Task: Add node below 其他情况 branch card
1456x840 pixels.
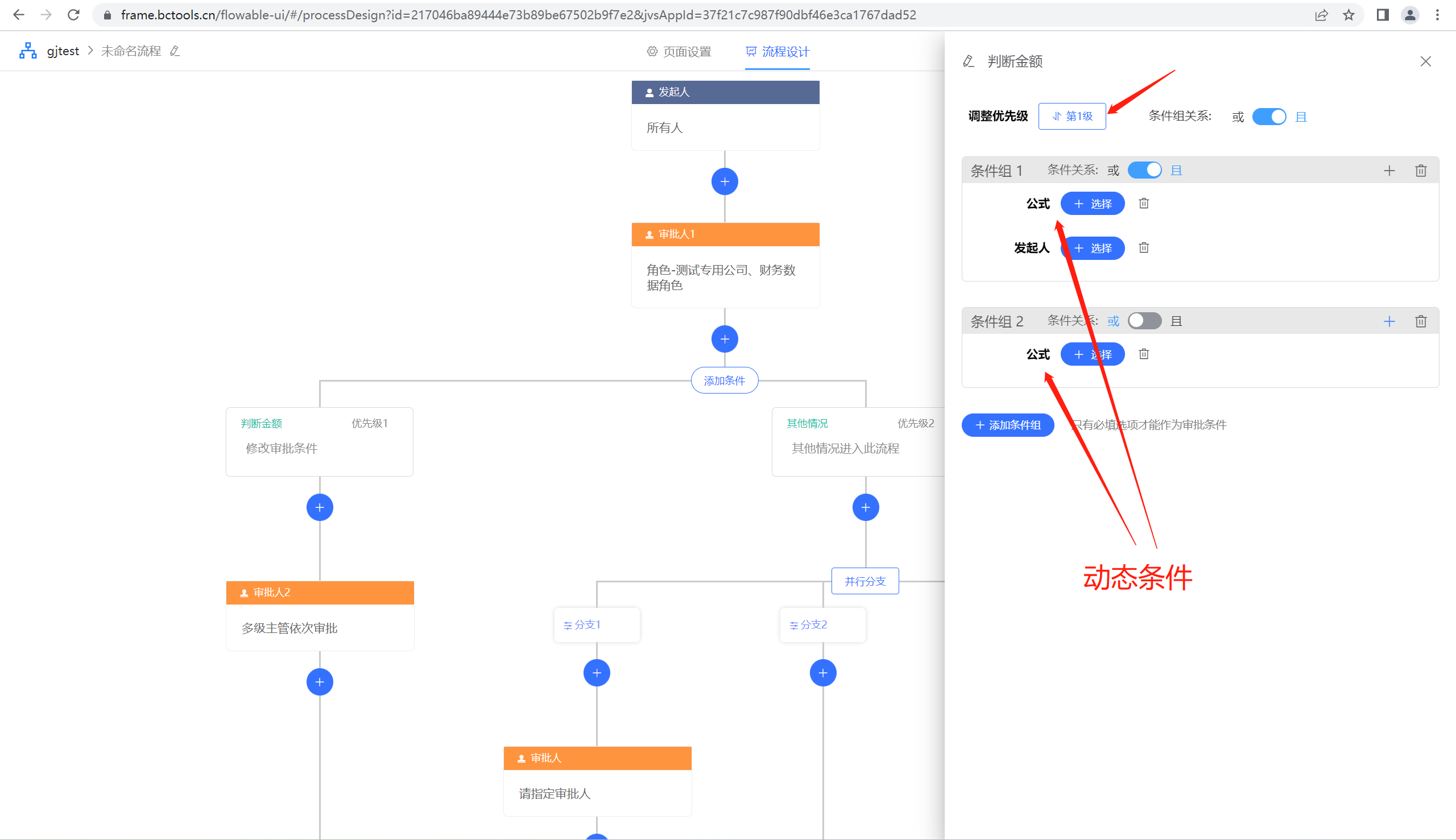Action: [x=865, y=508]
